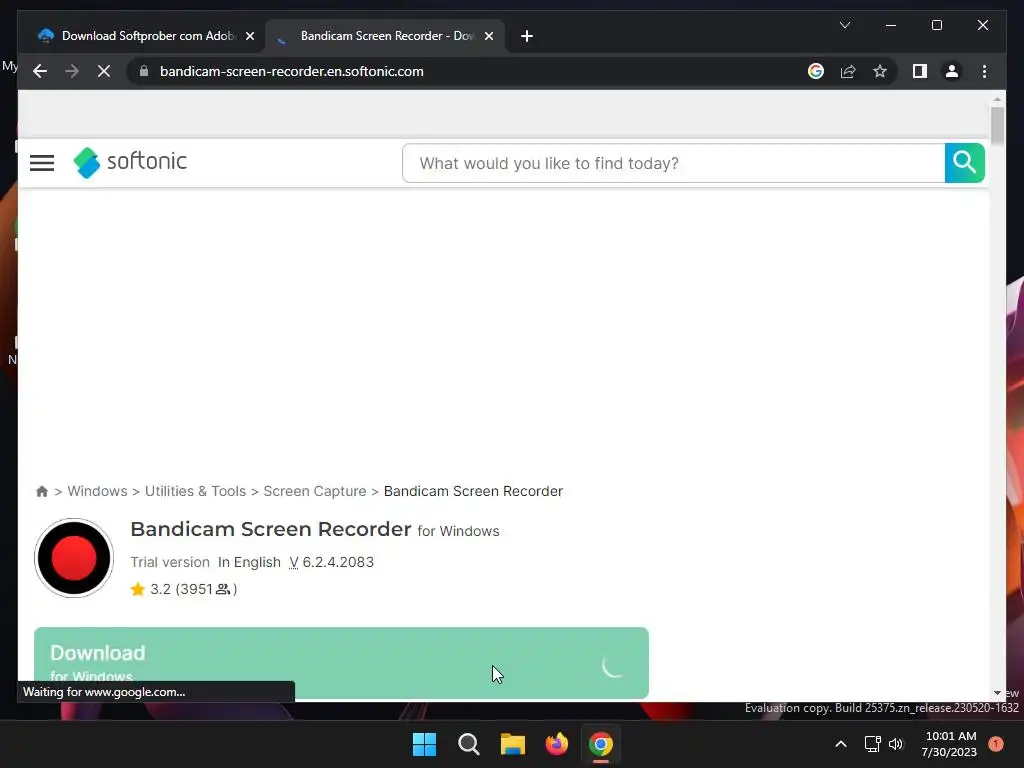Launch Firefox from the taskbar

[556, 744]
